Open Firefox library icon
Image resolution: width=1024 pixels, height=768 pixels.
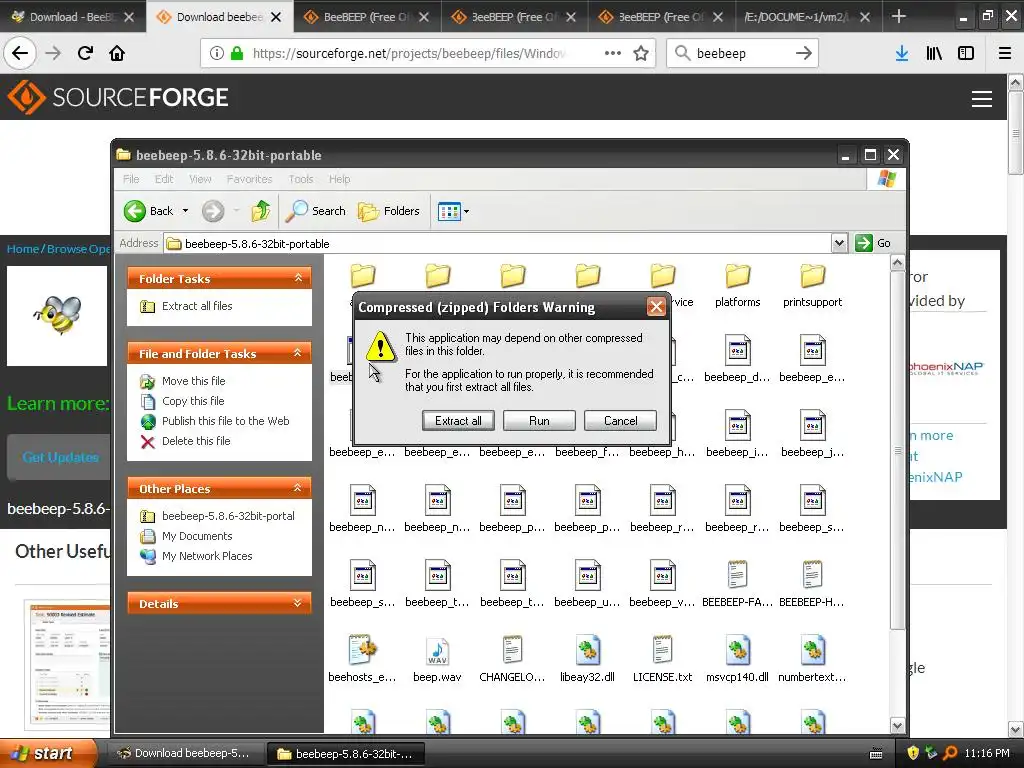(934, 53)
